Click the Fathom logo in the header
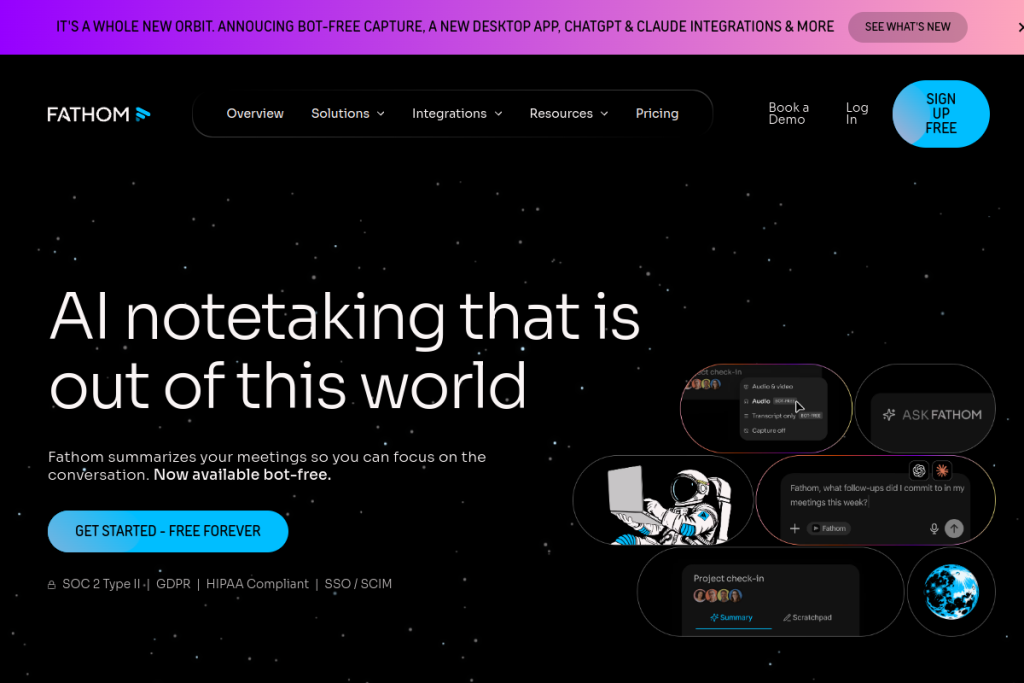The height and width of the screenshot is (683, 1024). [x=99, y=114]
